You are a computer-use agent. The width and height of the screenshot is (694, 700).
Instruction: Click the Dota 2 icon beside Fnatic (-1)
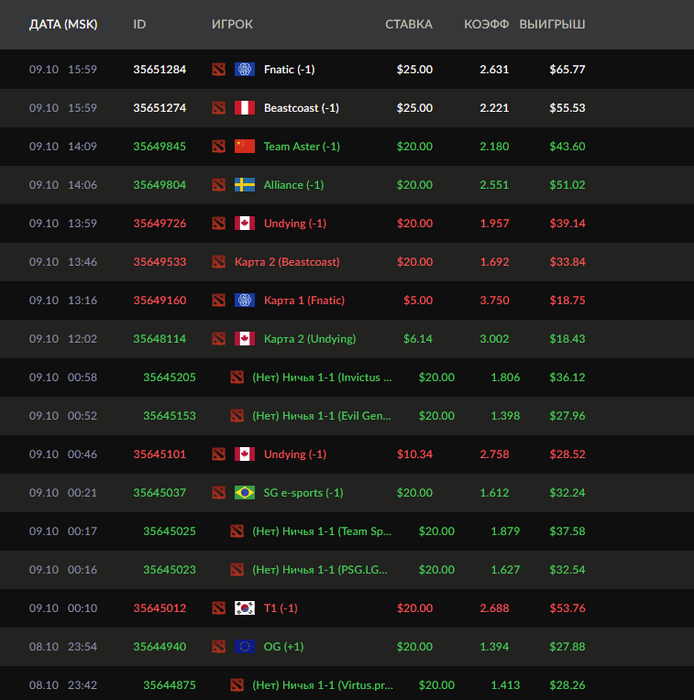pos(219,69)
